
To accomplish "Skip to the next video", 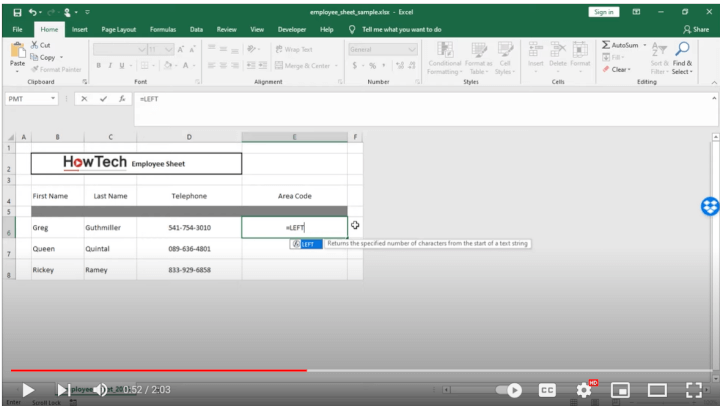I will [63, 390].
